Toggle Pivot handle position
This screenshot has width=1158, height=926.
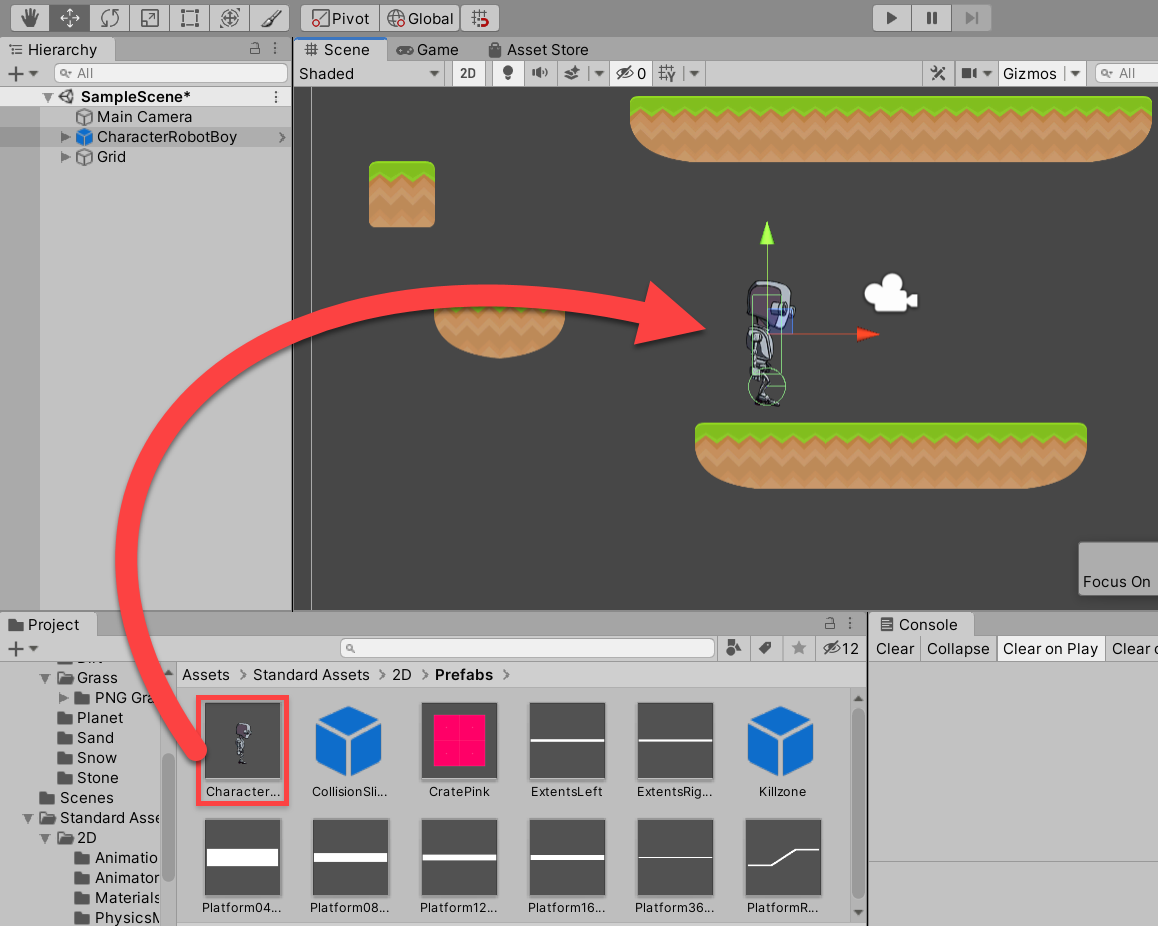click(340, 18)
